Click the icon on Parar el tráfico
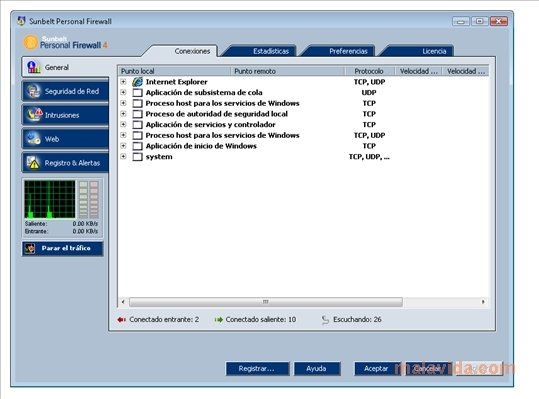 coord(30,248)
